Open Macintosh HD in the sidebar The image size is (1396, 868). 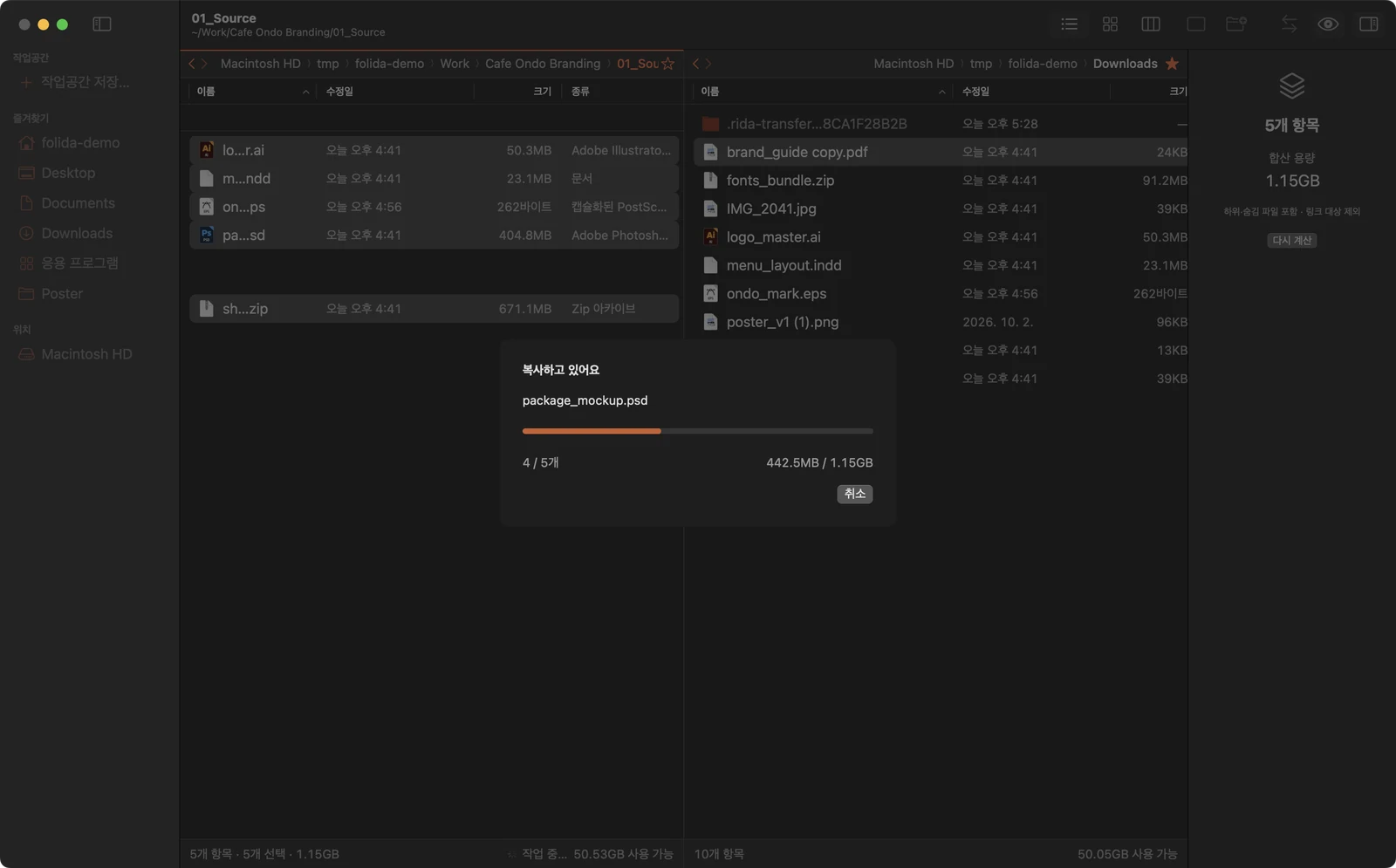coord(86,354)
